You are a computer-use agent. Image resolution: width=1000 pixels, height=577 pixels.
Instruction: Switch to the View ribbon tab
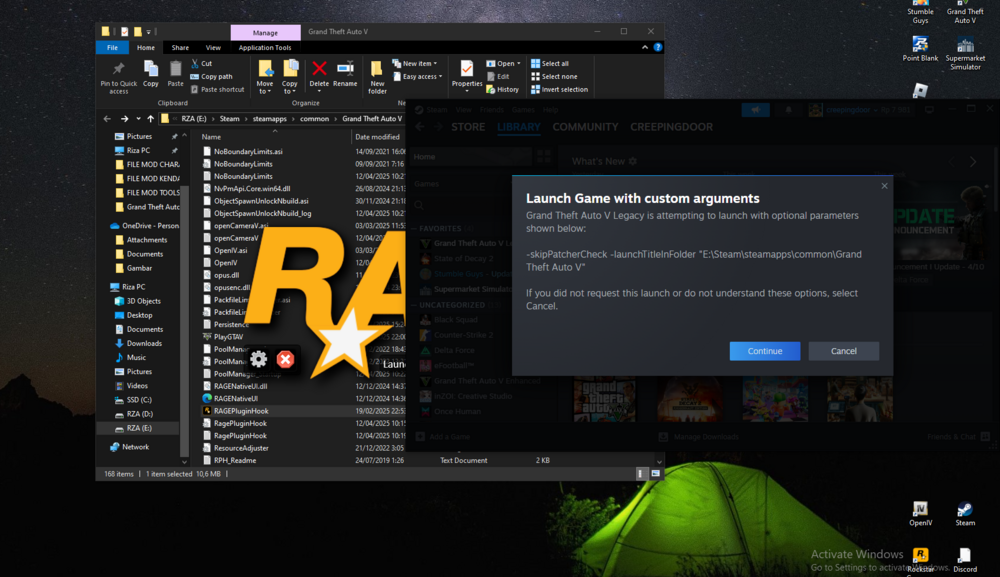click(213, 48)
